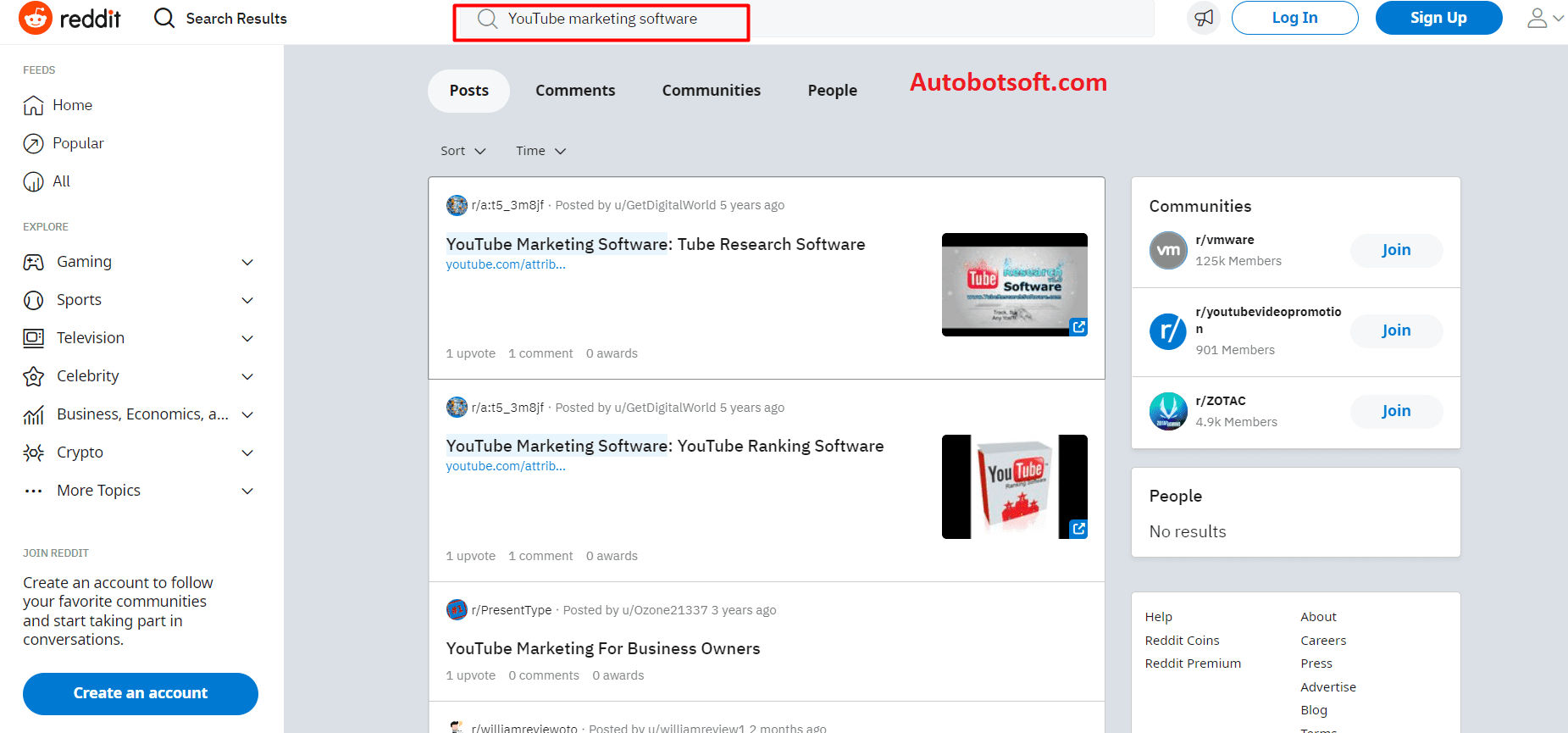Click Press footer link
The height and width of the screenshot is (733, 1568).
[x=1316, y=664]
